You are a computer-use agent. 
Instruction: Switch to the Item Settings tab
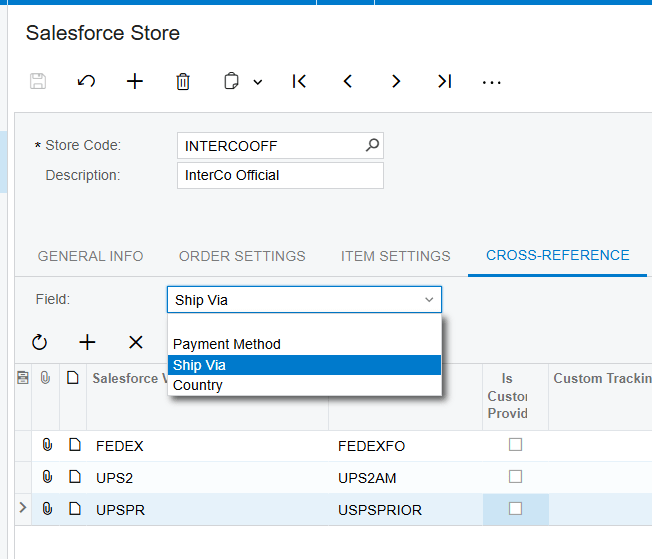(x=395, y=256)
